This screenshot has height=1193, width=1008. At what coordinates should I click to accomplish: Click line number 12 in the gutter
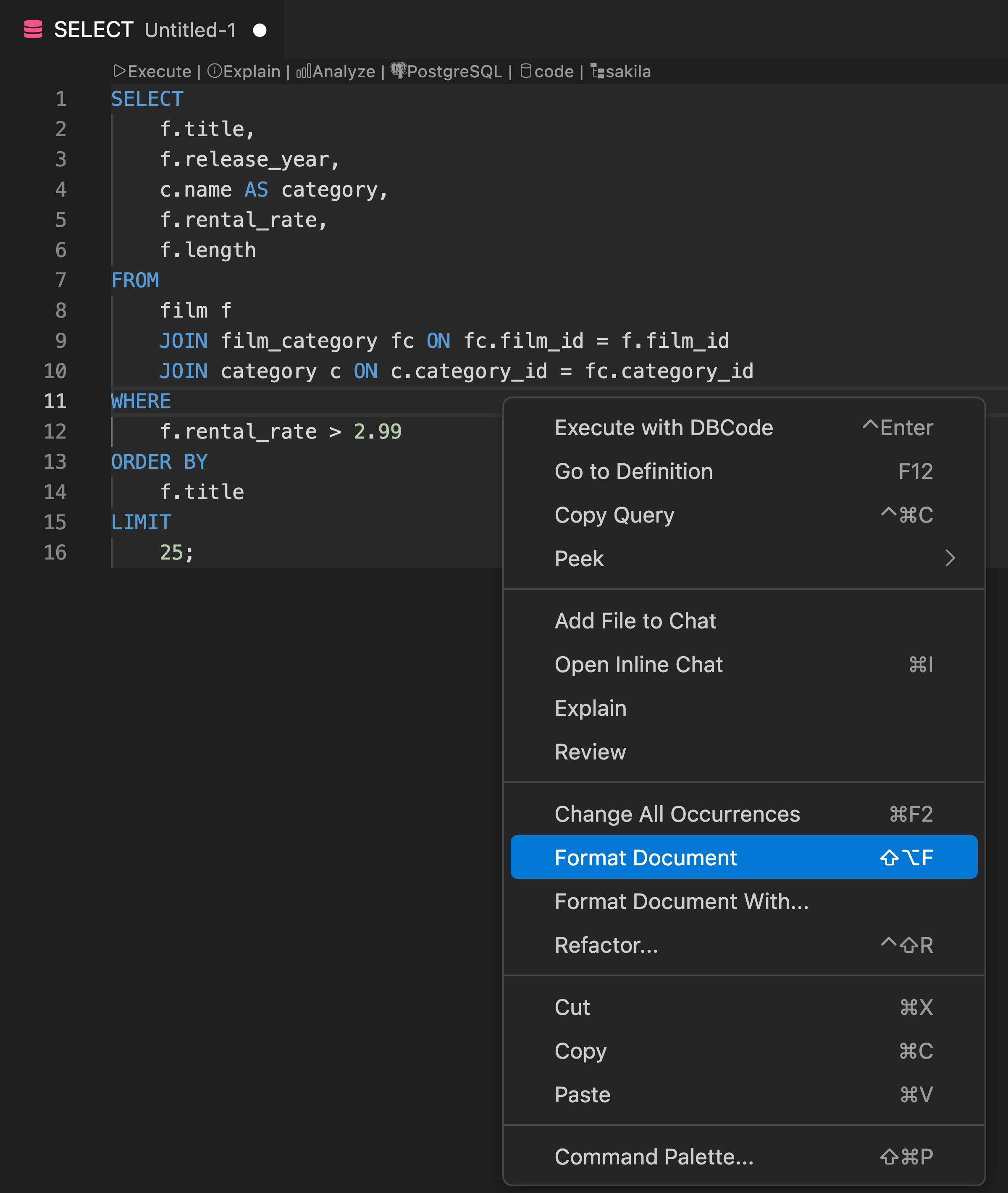pos(55,431)
